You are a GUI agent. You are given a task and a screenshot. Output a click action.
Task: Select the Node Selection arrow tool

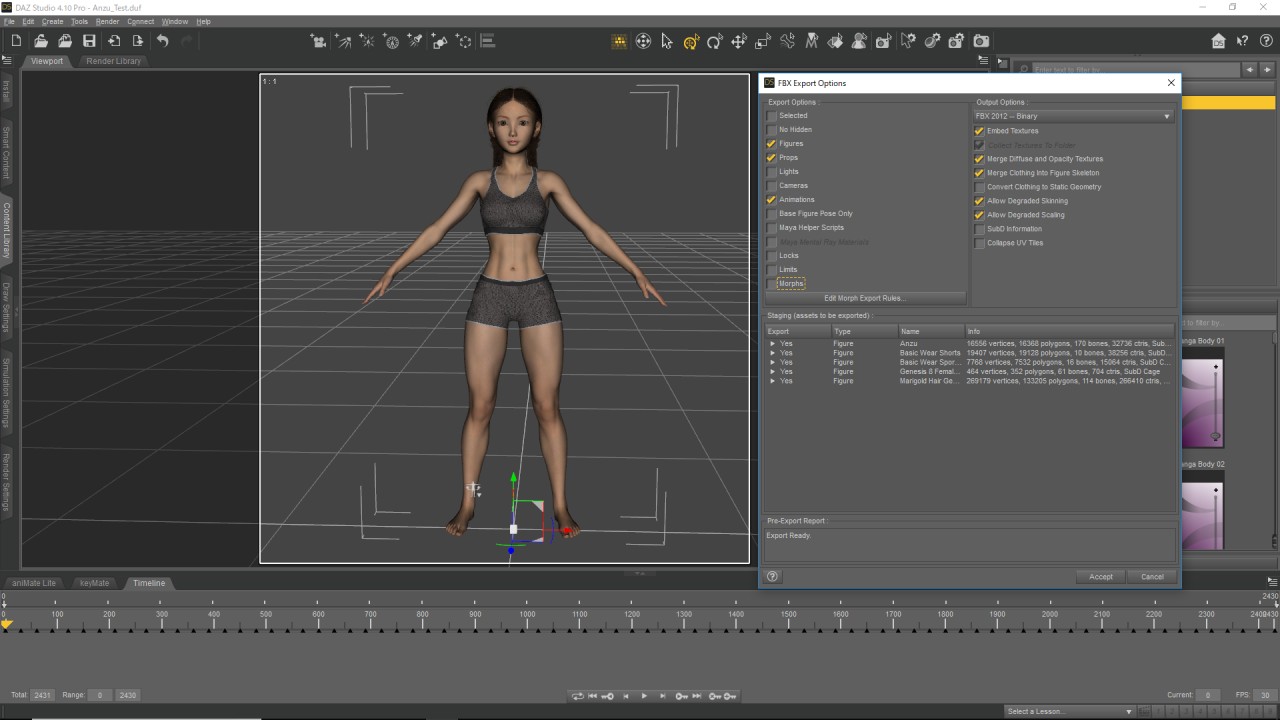point(667,41)
